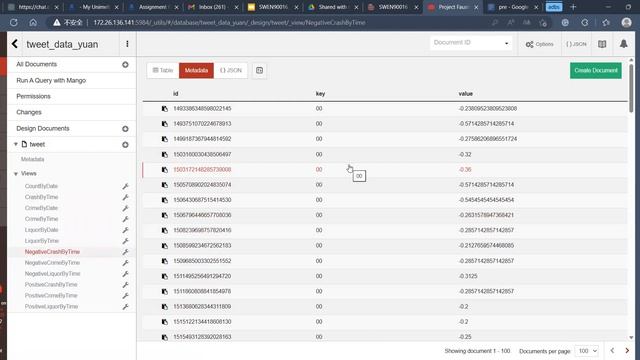Click the id column header
The width and height of the screenshot is (640, 360).
click(x=176, y=94)
